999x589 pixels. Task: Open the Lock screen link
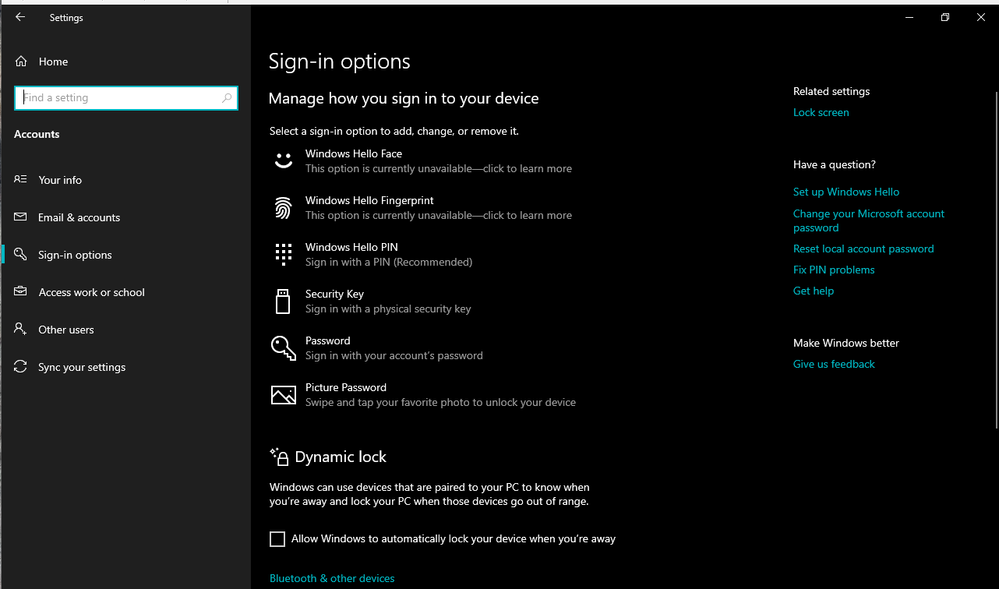pyautogui.click(x=821, y=112)
